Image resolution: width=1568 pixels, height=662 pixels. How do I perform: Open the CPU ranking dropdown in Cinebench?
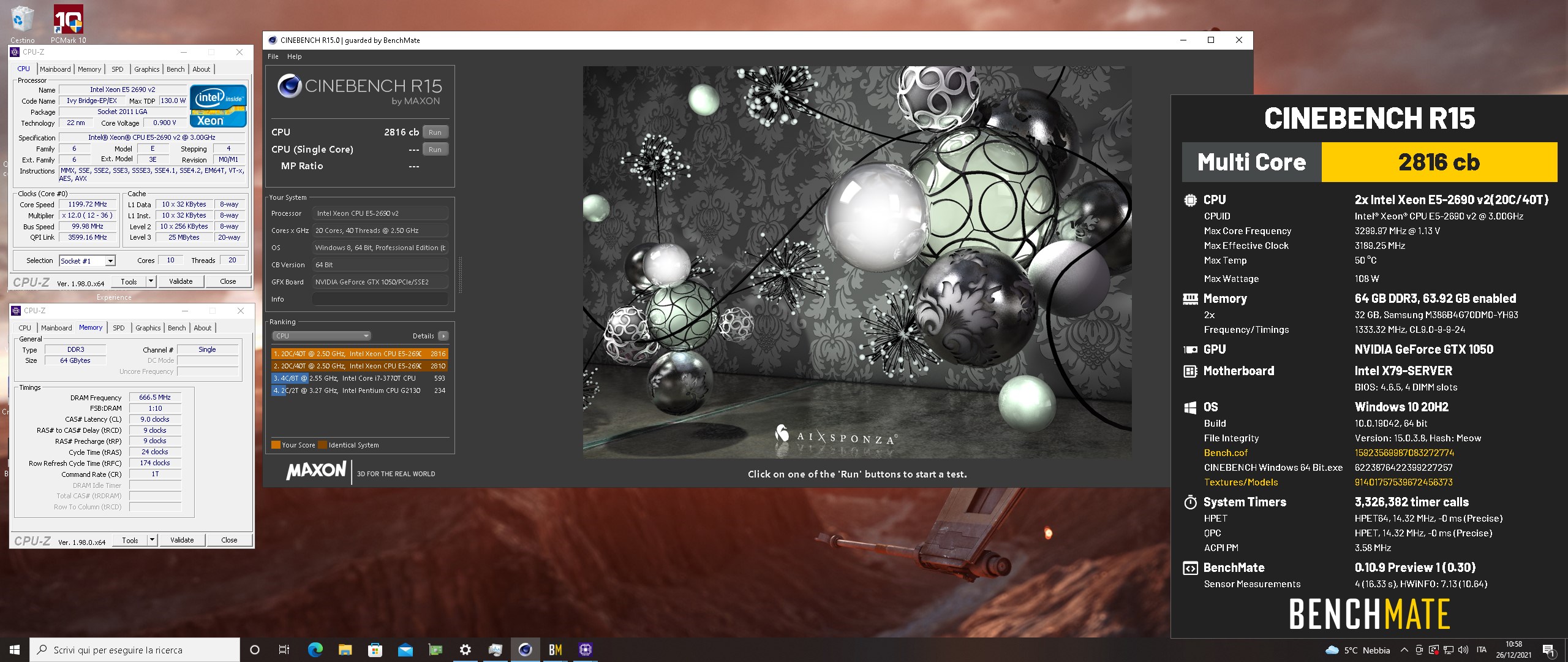[x=322, y=336]
